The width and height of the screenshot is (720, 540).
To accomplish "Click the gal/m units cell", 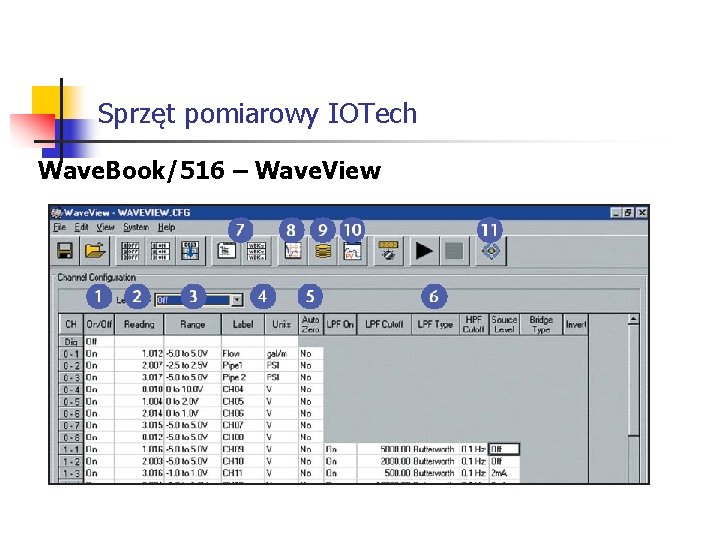I will click(281, 354).
